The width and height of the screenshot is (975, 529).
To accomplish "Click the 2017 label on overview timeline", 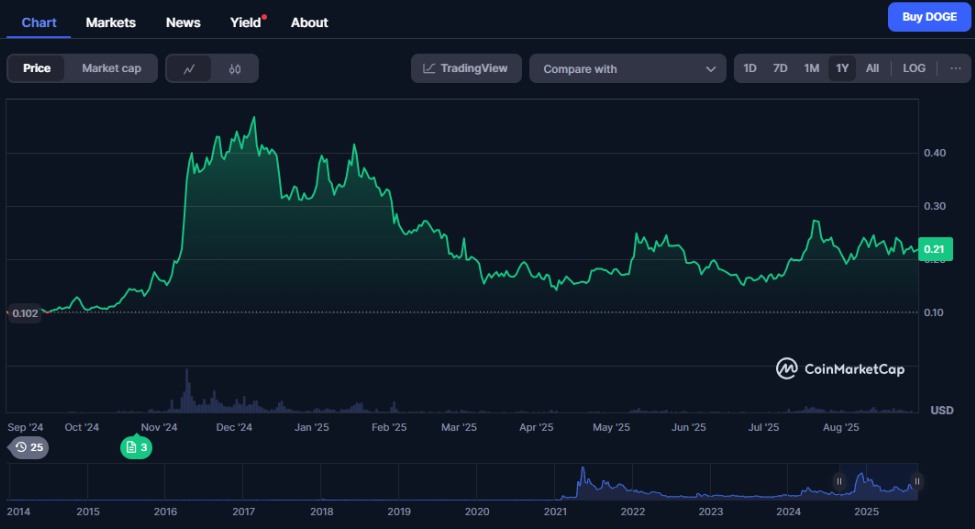I will click(243, 512).
